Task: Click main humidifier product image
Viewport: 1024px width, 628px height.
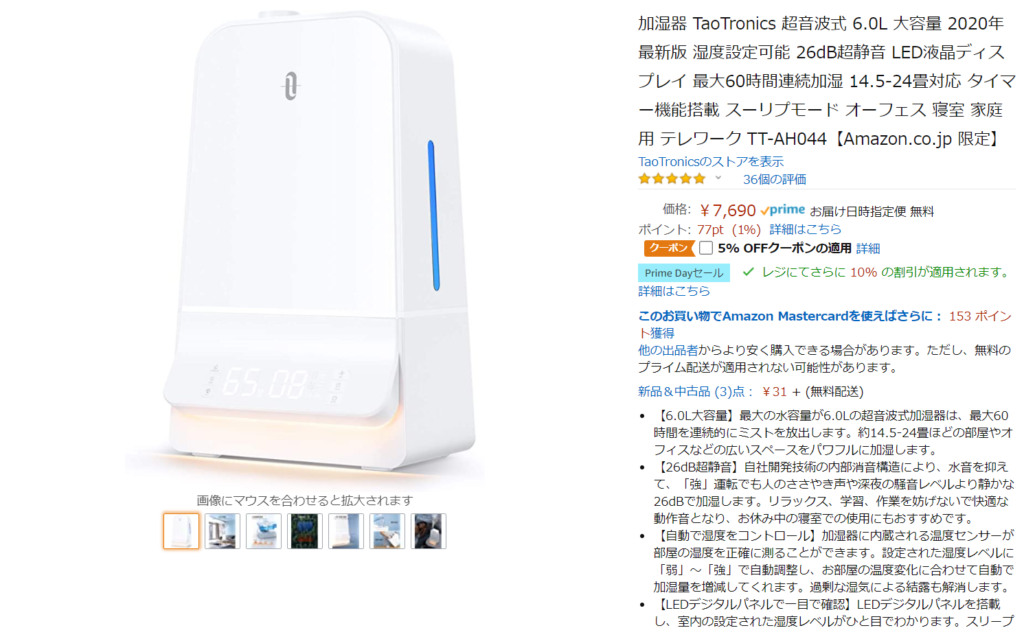Action: (x=304, y=245)
